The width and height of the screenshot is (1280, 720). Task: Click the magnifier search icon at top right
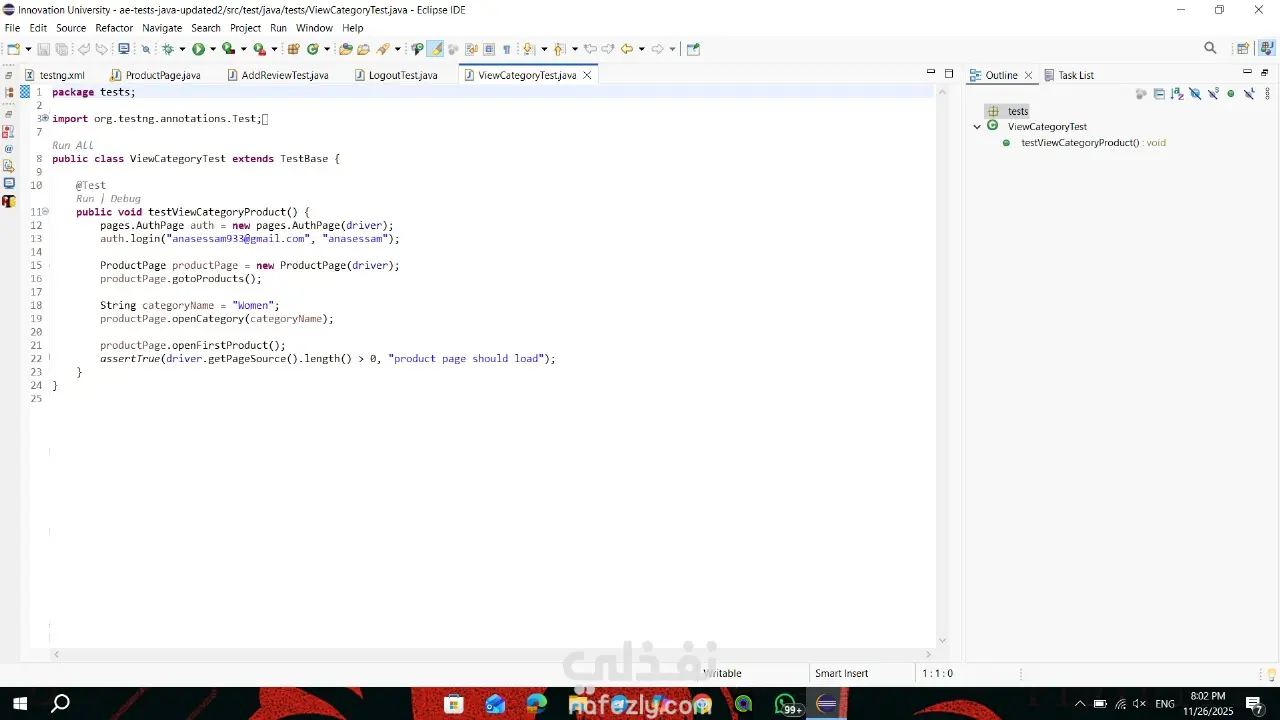[1210, 48]
